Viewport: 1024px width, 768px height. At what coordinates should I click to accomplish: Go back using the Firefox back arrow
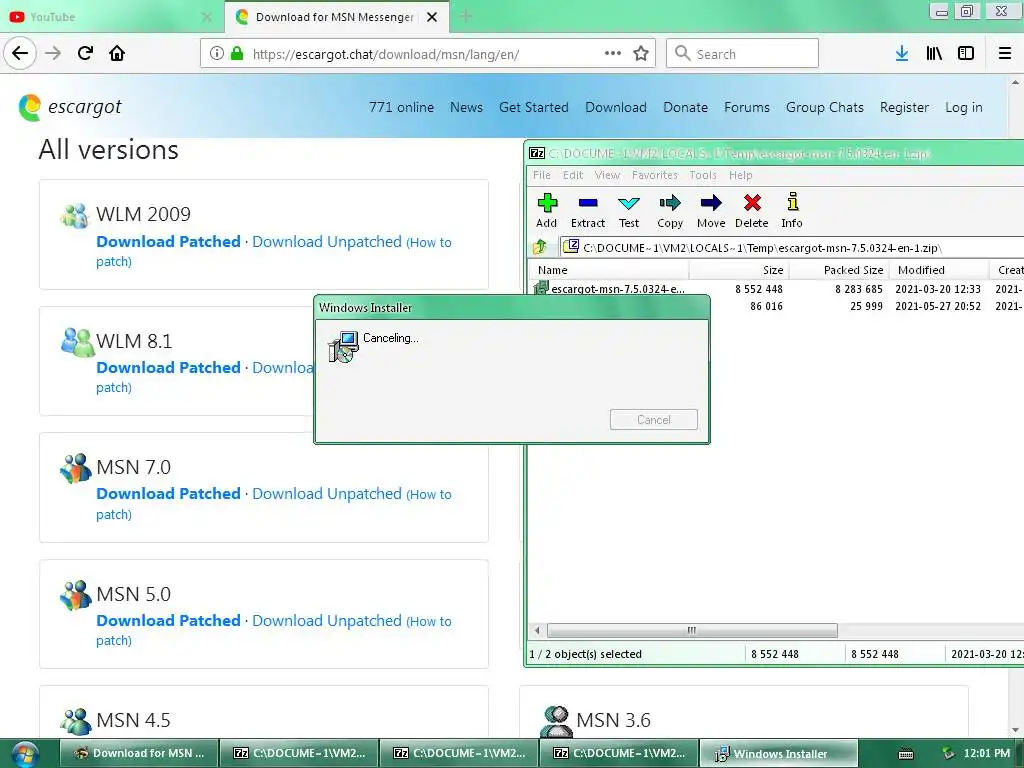pos(20,53)
